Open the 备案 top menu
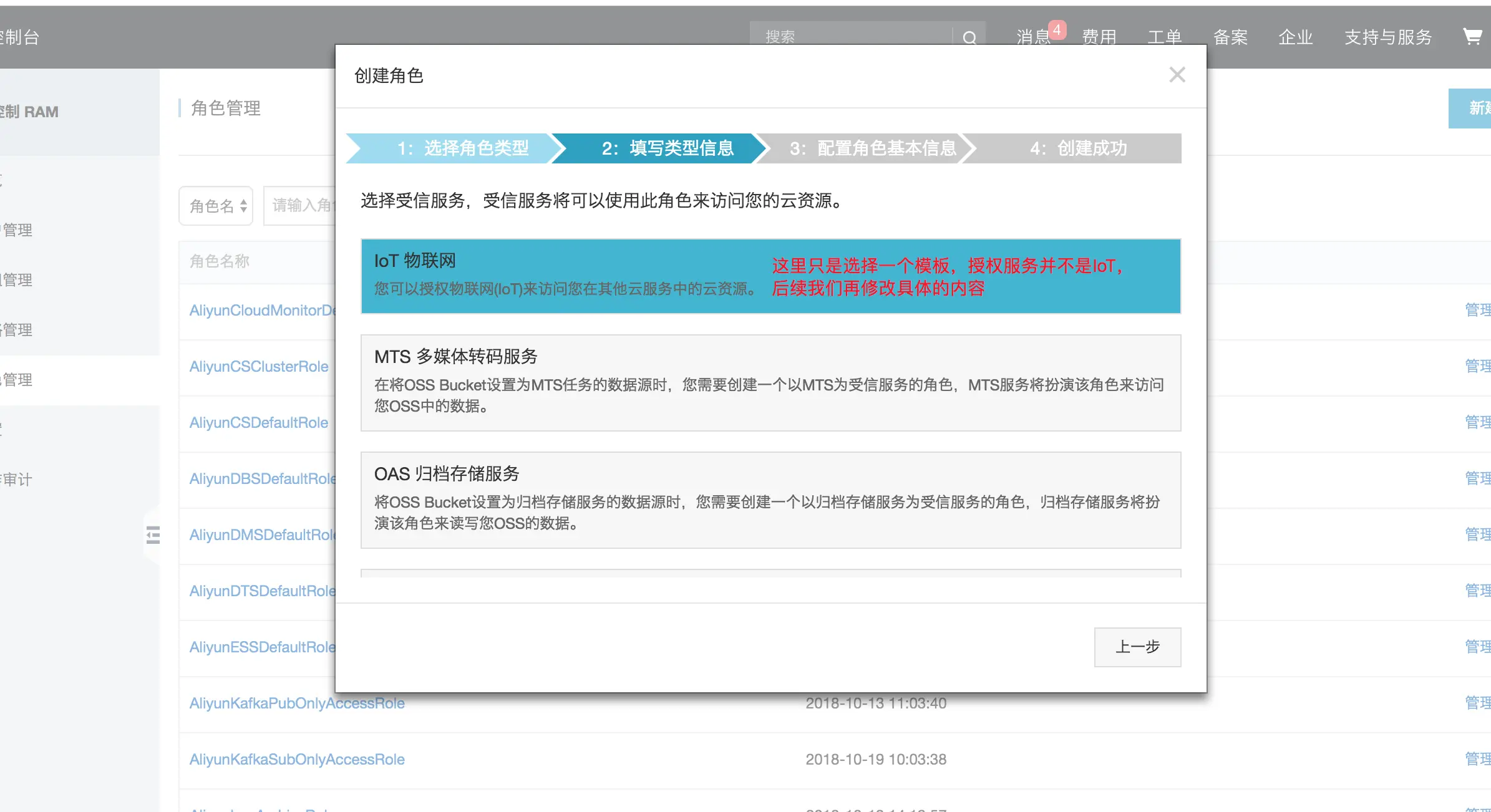The width and height of the screenshot is (1491, 812). coord(1230,37)
